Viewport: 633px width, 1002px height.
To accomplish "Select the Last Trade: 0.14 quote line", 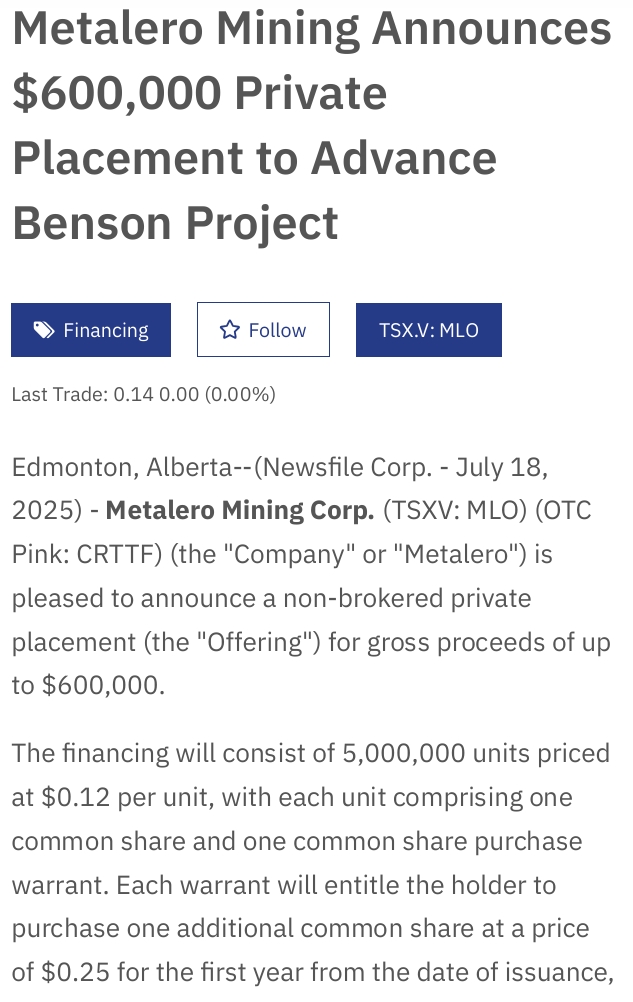I will click(144, 394).
